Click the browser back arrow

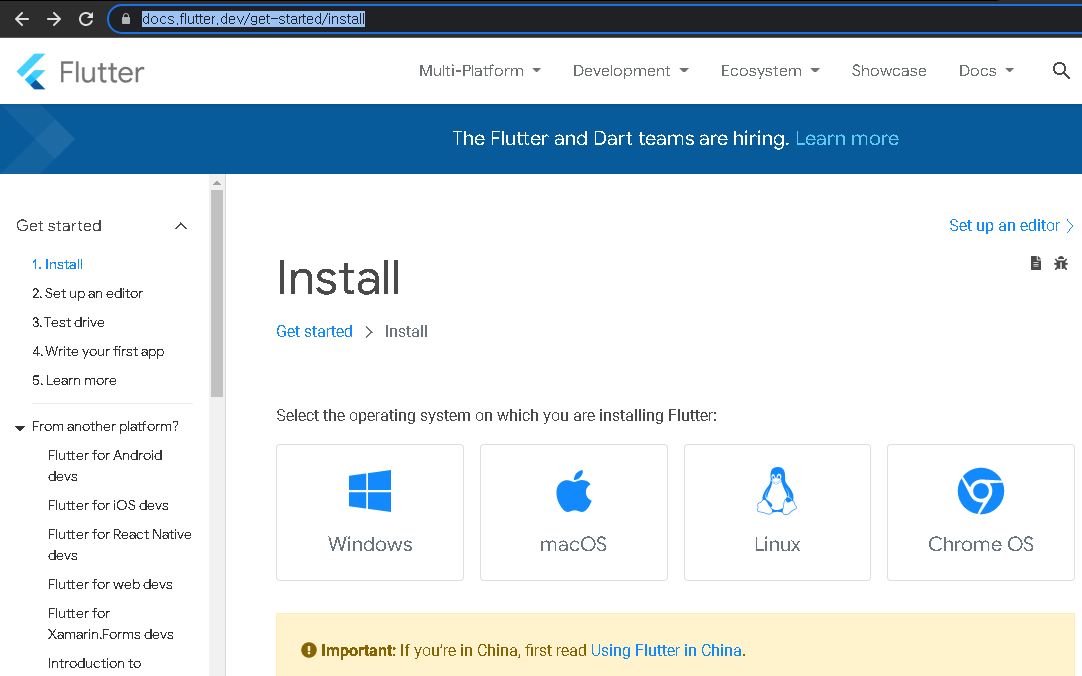(x=22, y=19)
